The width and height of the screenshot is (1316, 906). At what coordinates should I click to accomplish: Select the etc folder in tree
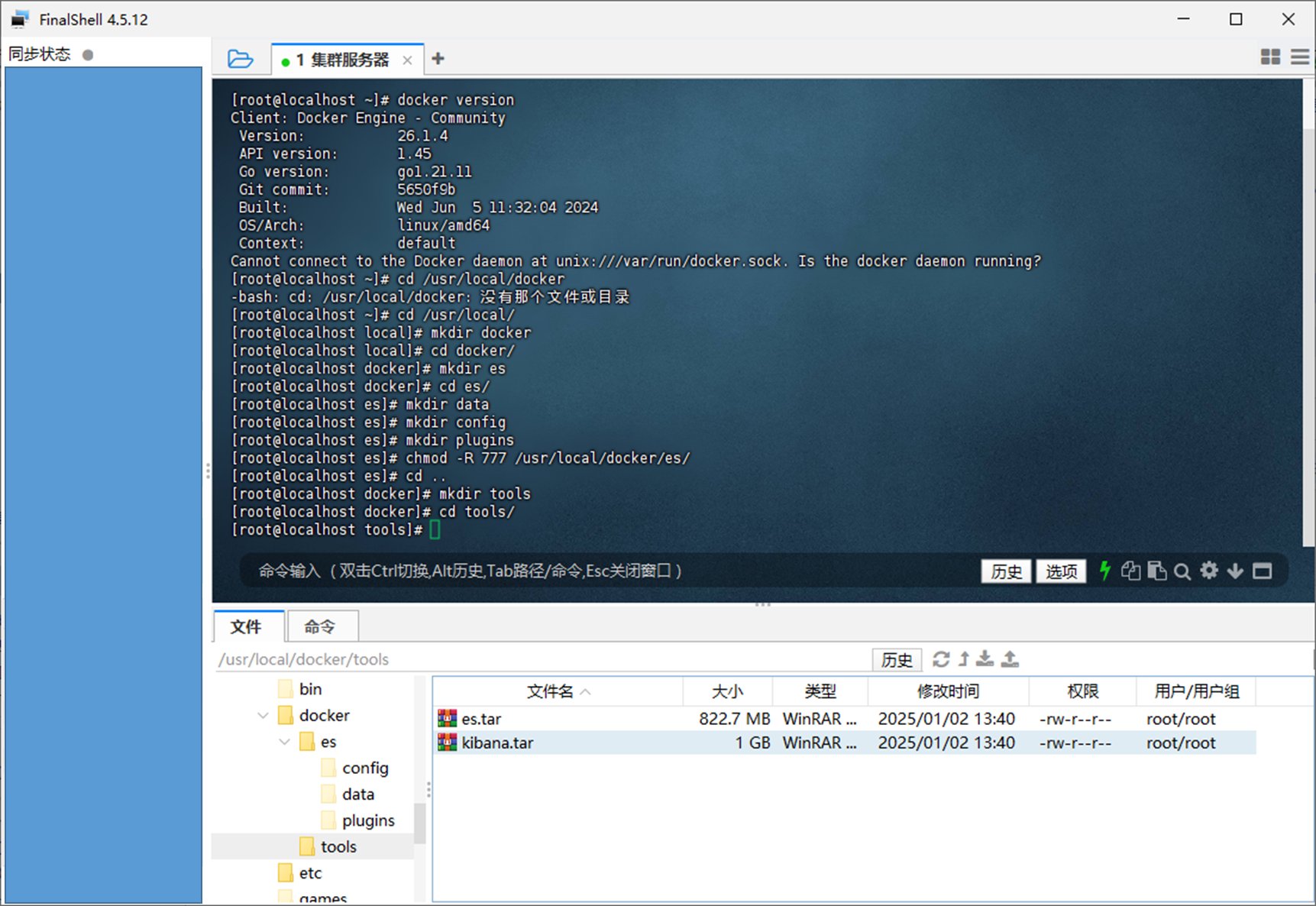[310, 873]
